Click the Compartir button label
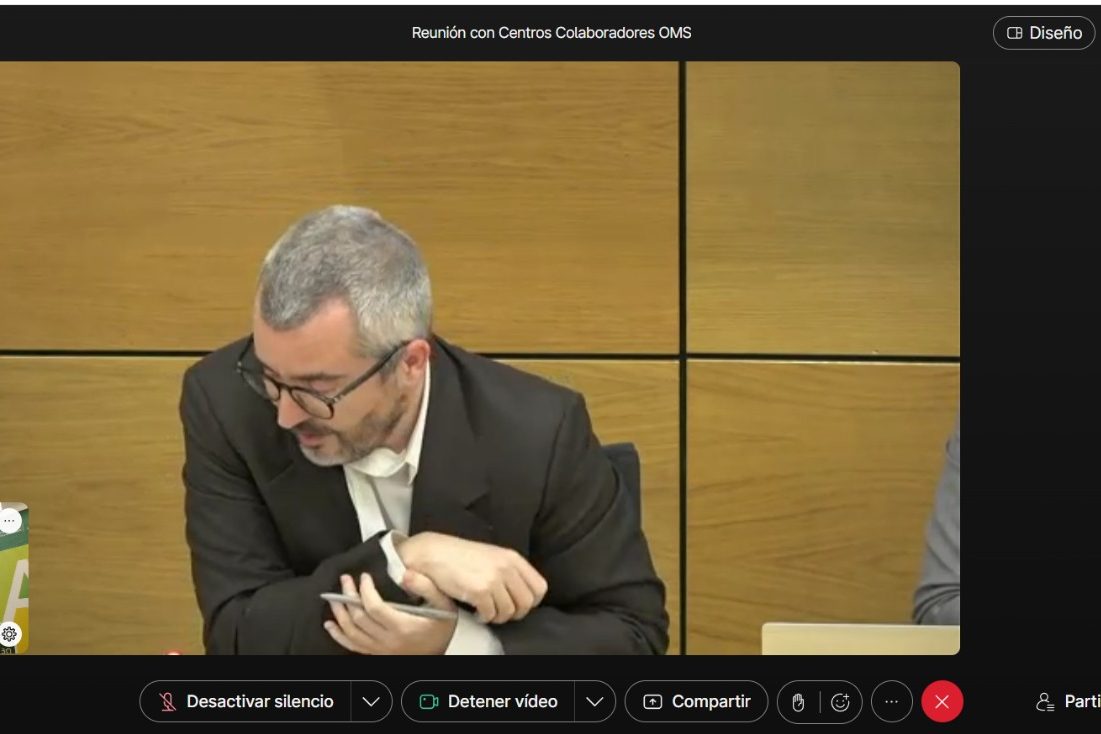Image resolution: width=1101 pixels, height=734 pixels. pyautogui.click(x=711, y=702)
